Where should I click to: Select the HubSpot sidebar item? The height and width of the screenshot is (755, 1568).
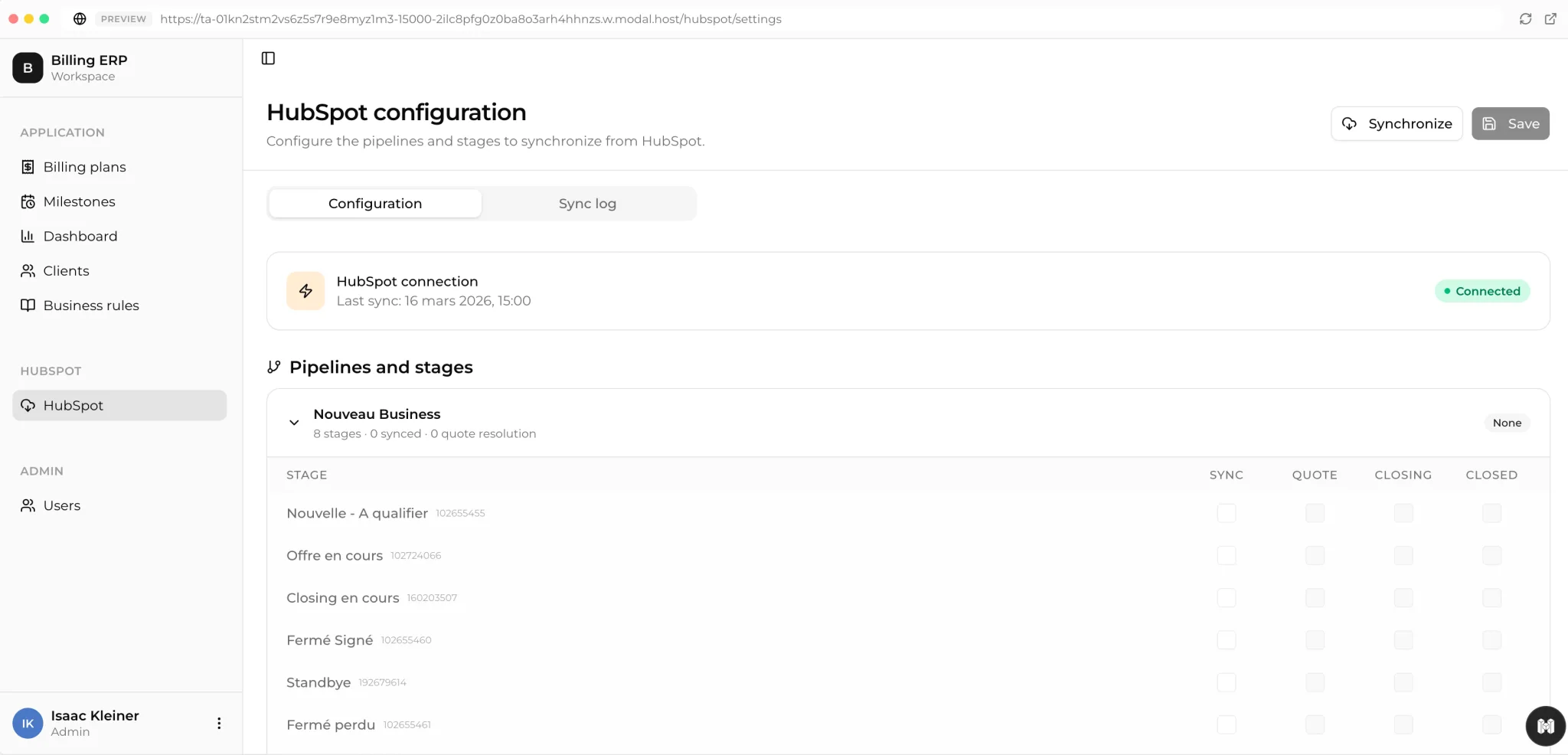pos(119,405)
